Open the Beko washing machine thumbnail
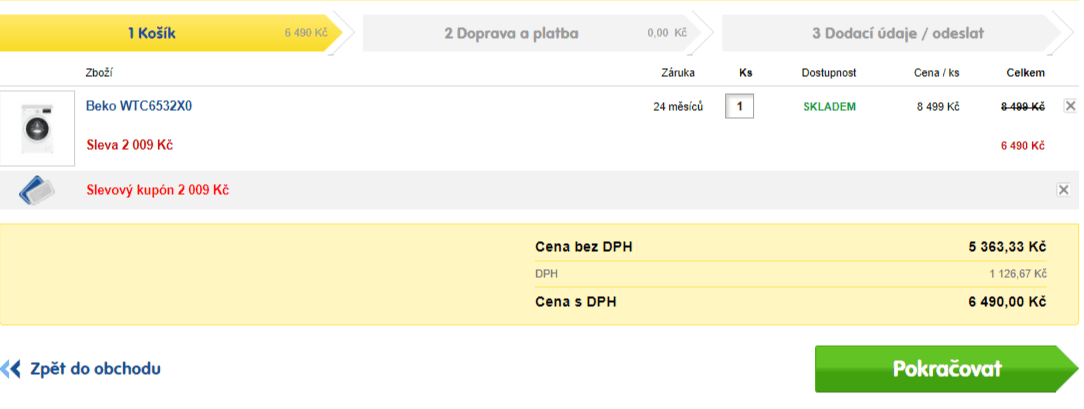1084x409 pixels. [x=37, y=129]
